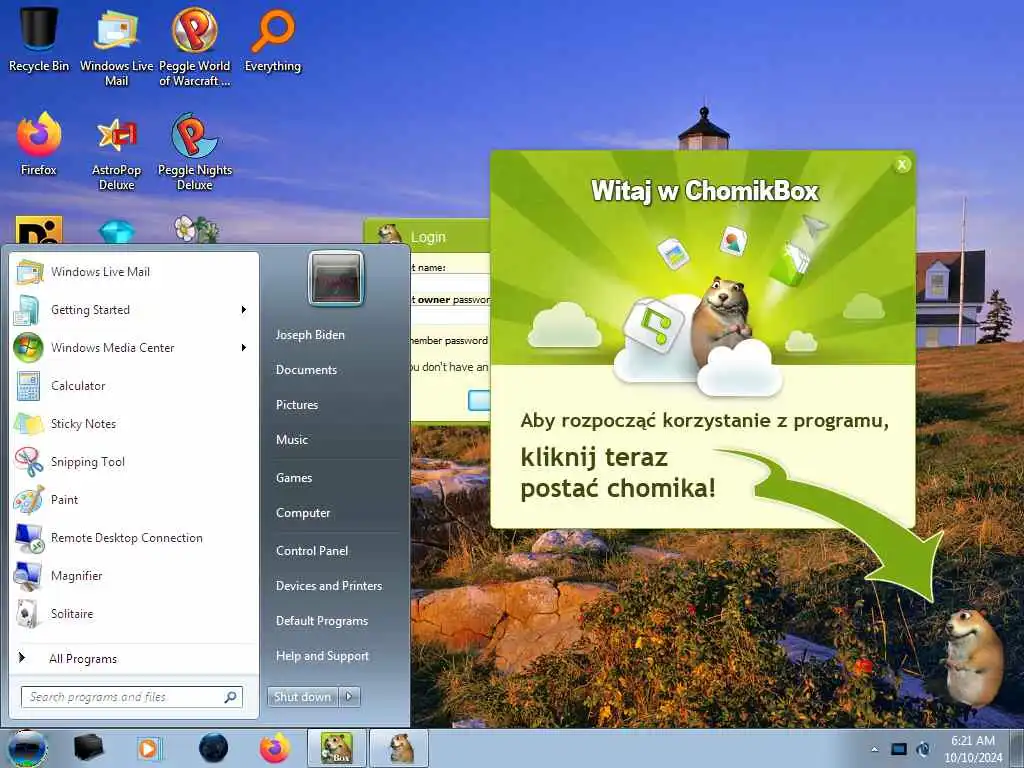Open the taskbar clock and date
The height and width of the screenshot is (768, 1024).
click(973, 749)
